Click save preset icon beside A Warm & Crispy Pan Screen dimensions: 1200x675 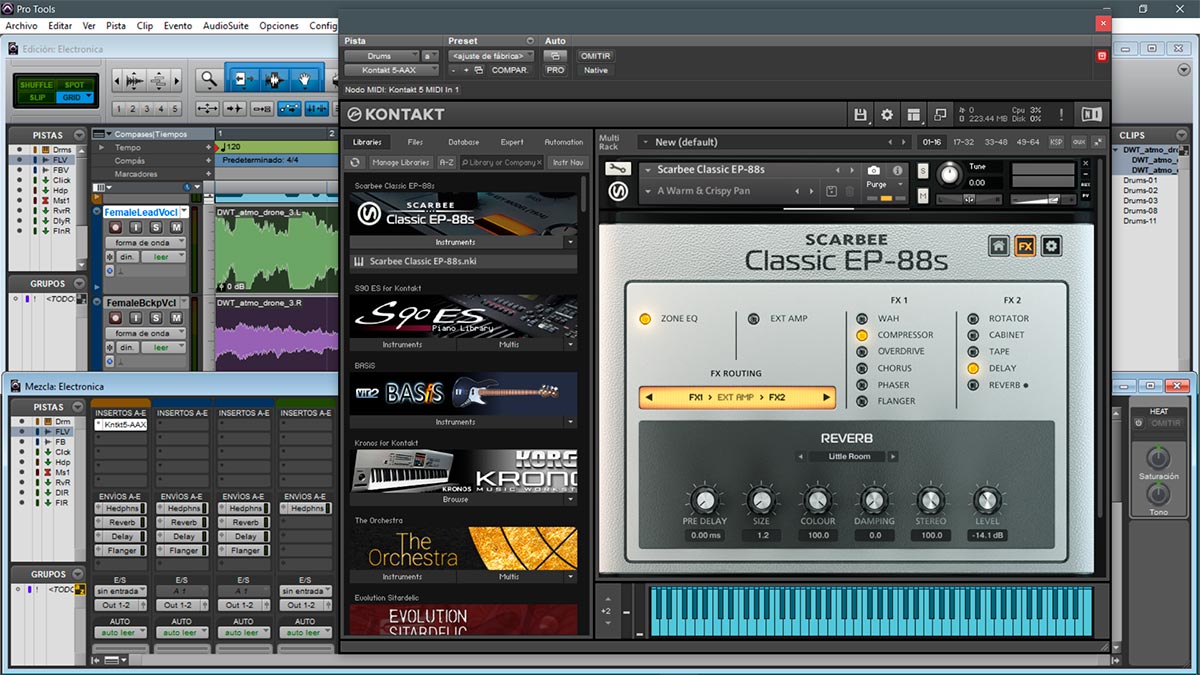coord(831,191)
